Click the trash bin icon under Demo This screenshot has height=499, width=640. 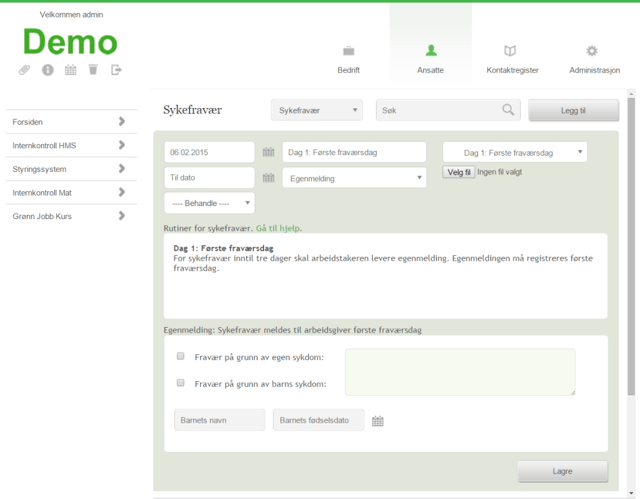[x=93, y=70]
